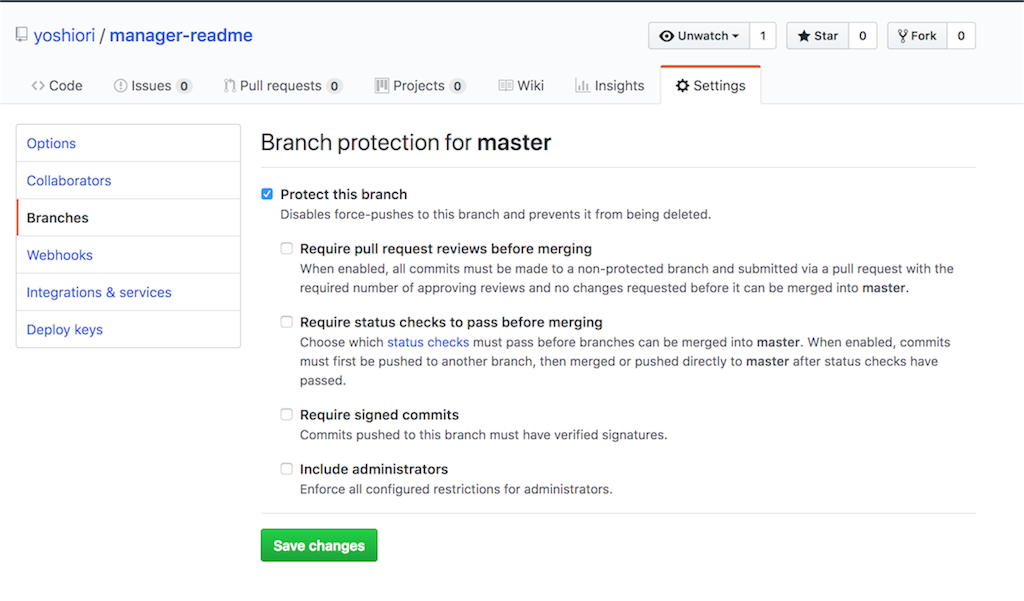
Task: Open Collaborators settings in sidebar
Action: [129, 180]
